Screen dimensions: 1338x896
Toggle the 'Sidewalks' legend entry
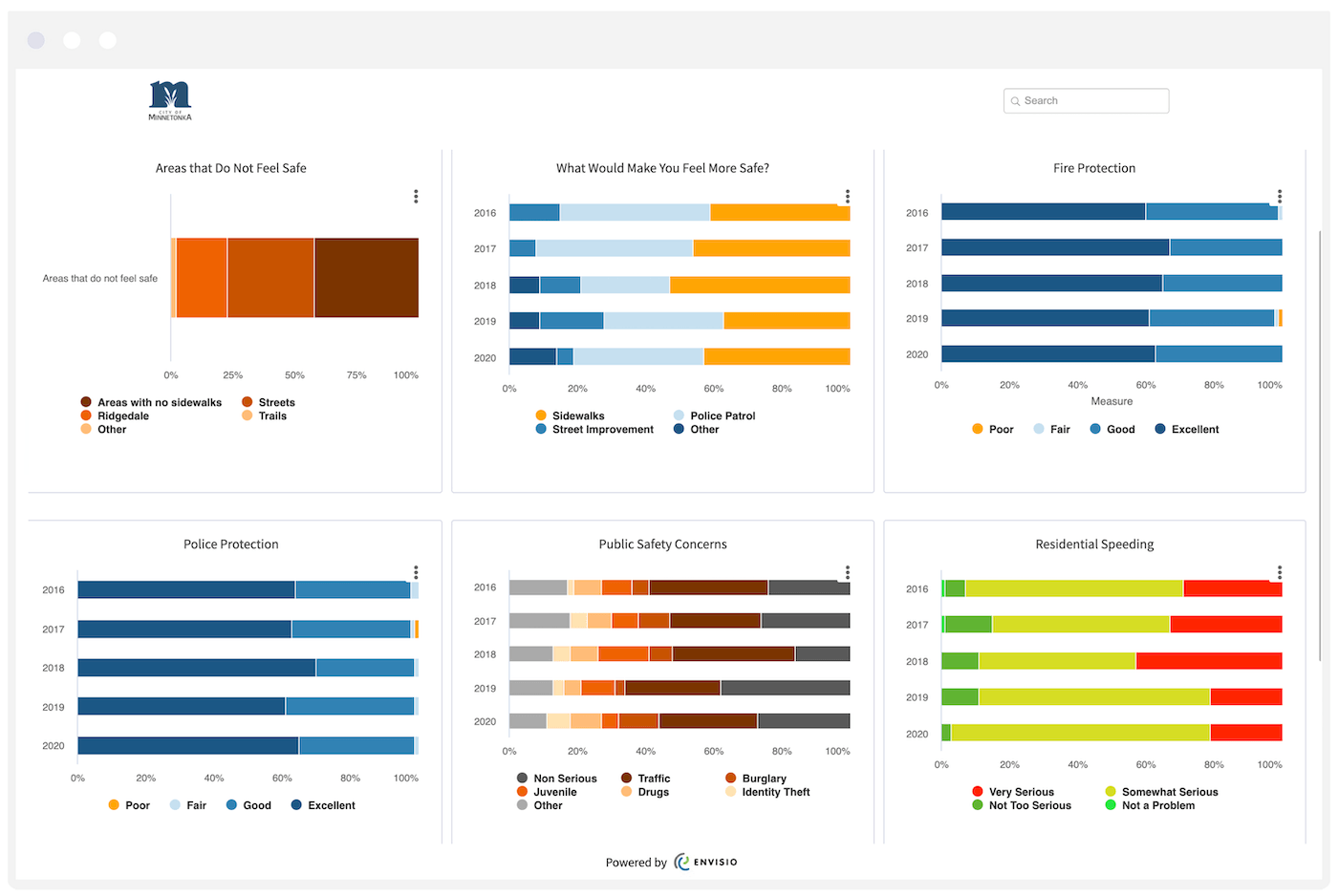571,416
